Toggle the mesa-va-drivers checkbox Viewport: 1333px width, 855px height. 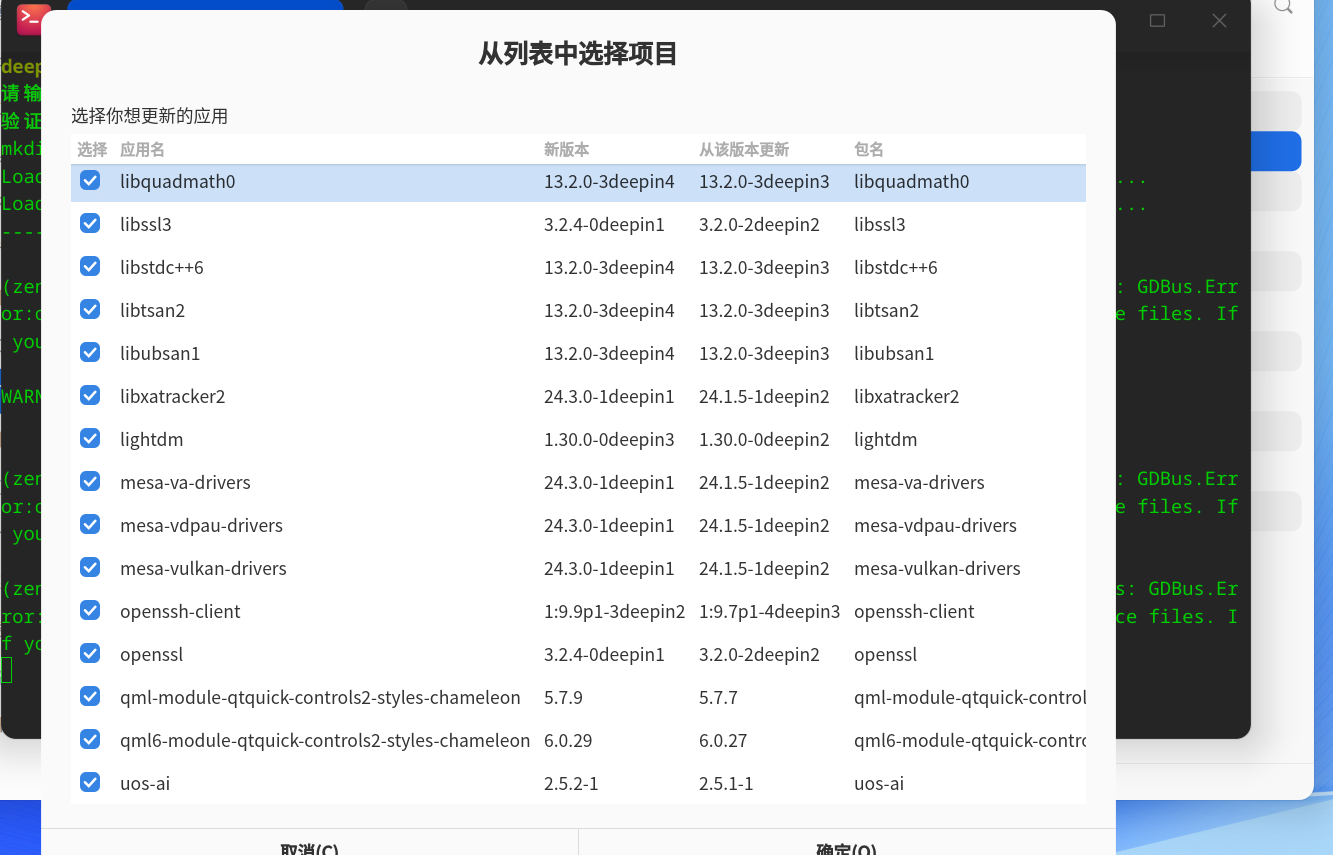(x=90, y=482)
